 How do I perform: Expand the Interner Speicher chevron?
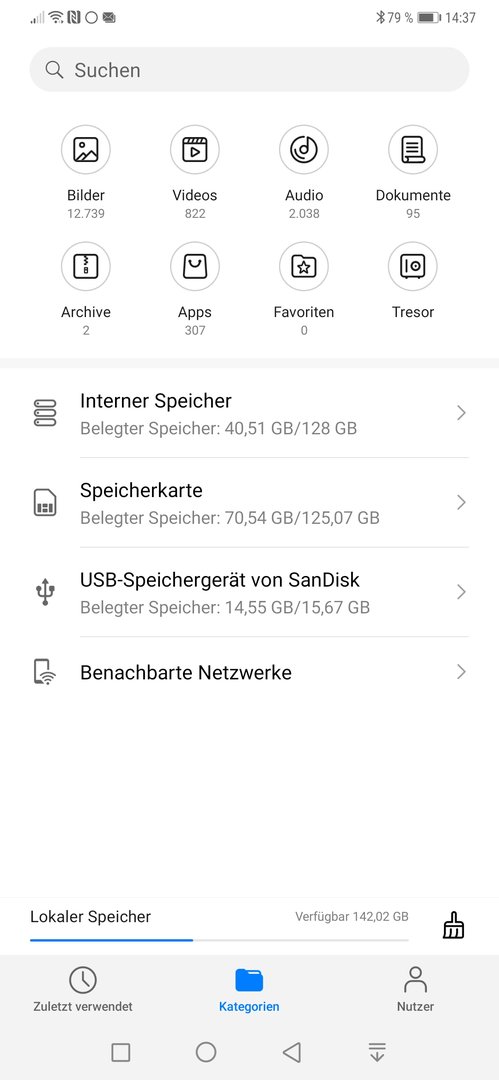pyautogui.click(x=462, y=413)
